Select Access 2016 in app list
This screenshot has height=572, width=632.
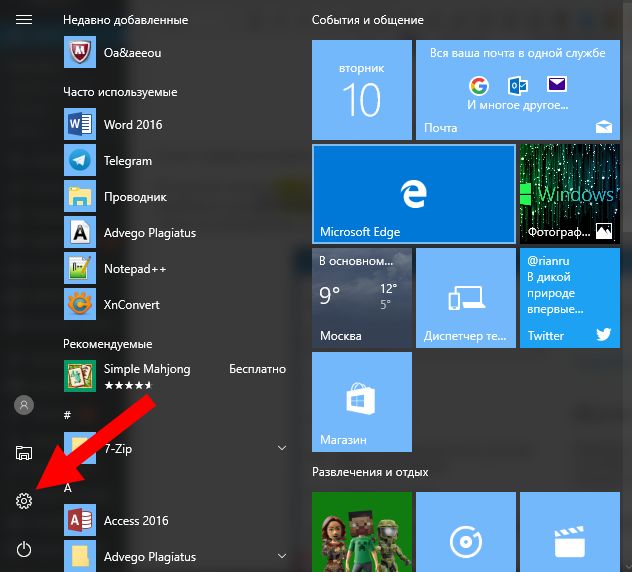click(x=136, y=521)
